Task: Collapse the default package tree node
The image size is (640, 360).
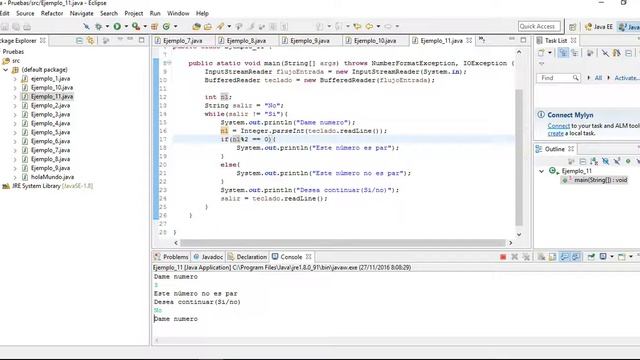Action: pyautogui.click(x=6, y=70)
